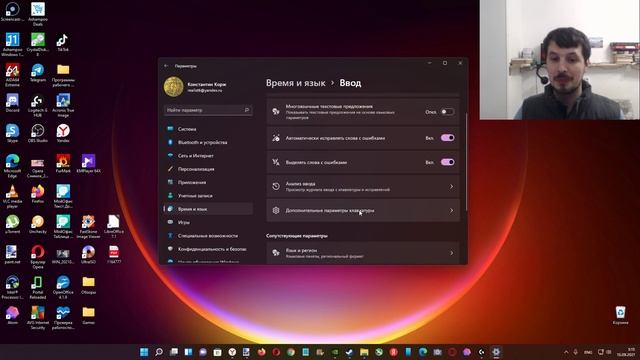
Task: Open paint.net desktop shortcut
Action: pos(12,254)
